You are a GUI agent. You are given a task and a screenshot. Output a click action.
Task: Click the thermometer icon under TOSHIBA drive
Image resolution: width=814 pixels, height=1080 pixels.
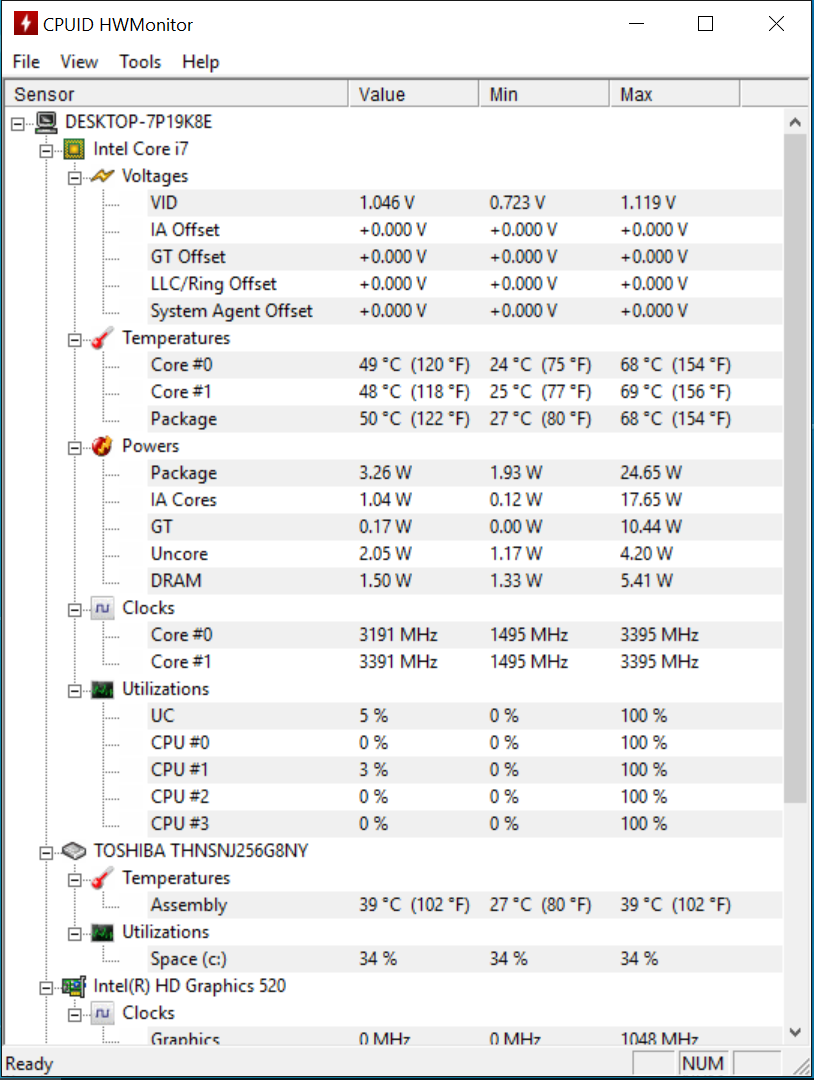coord(103,878)
